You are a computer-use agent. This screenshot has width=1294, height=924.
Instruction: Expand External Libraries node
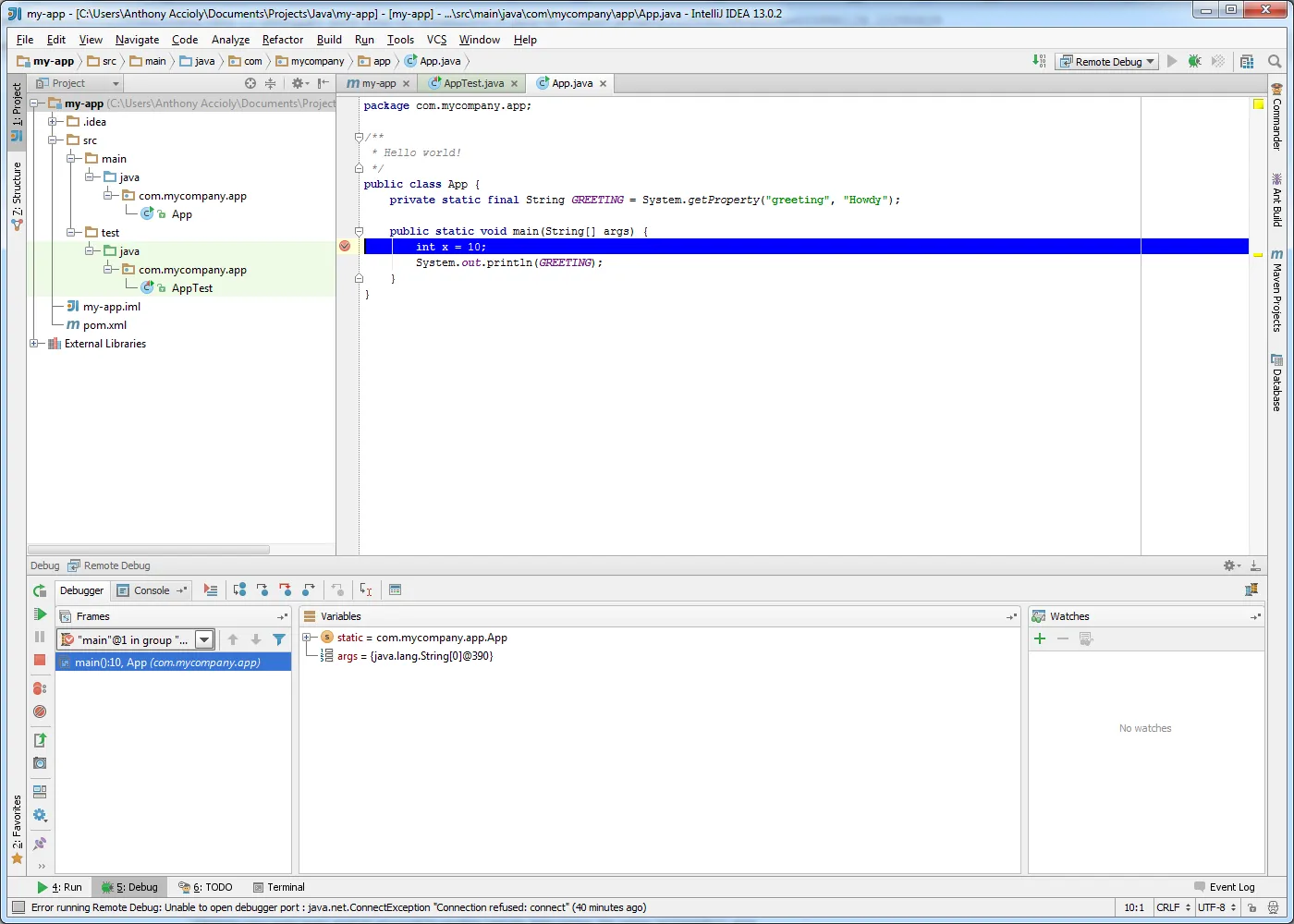tap(34, 344)
